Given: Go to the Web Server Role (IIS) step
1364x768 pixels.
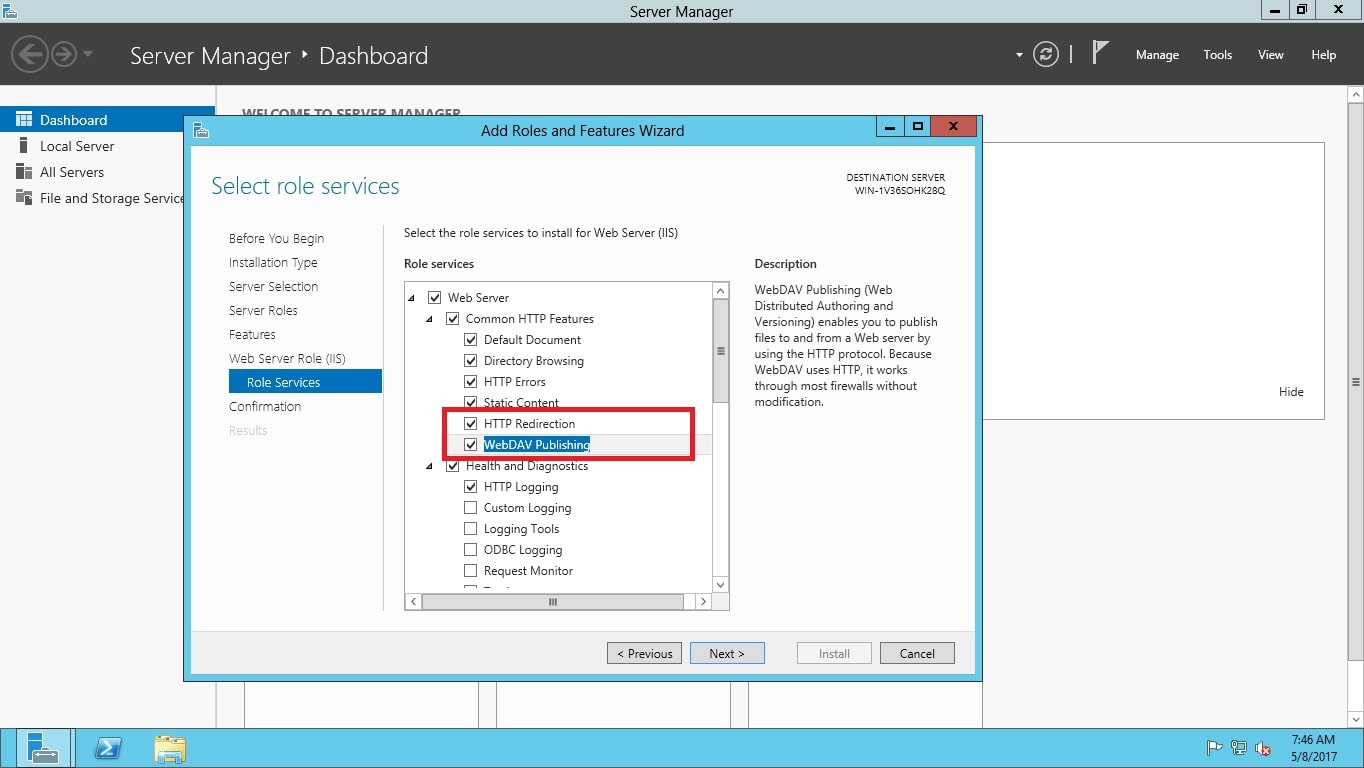Looking at the screenshot, I should 287,358.
